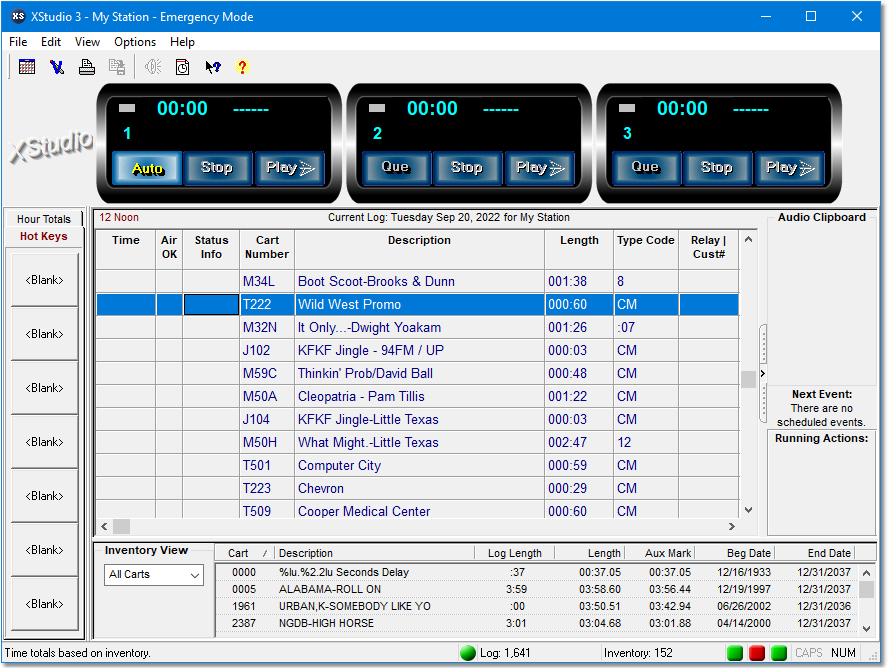Image resolution: width=888 pixels, height=670 pixels.
Task: Click the log vertical scrollbar thumb
Action: point(748,379)
